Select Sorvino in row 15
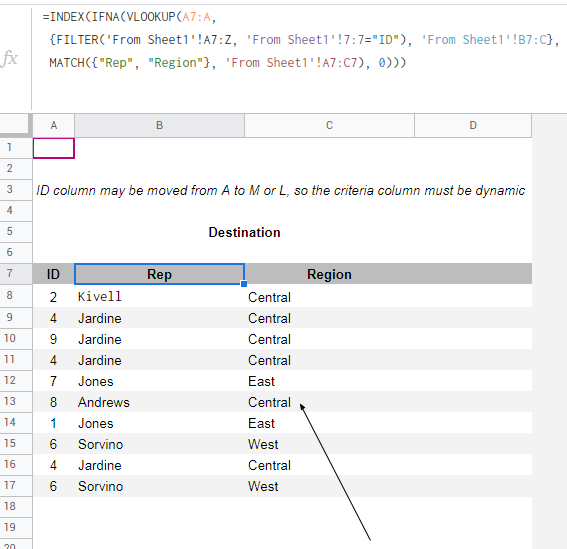Viewport: 567px width, 549px height. click(159, 444)
